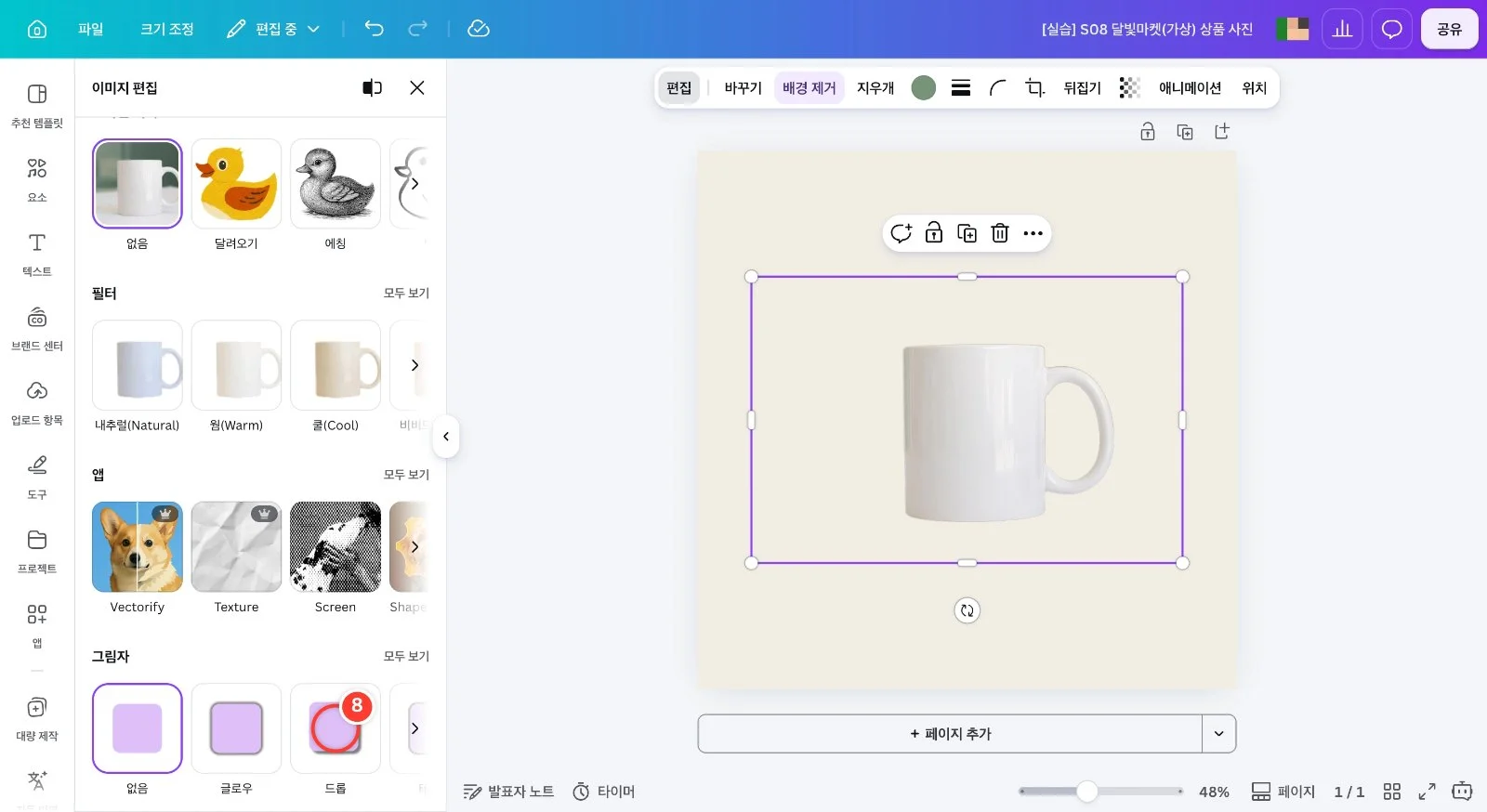Show more shadow presets arrow

[x=415, y=728]
